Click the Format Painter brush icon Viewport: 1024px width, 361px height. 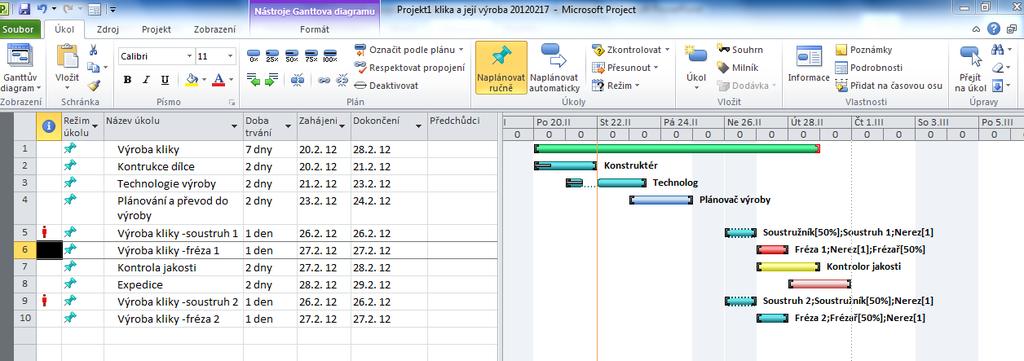point(93,86)
